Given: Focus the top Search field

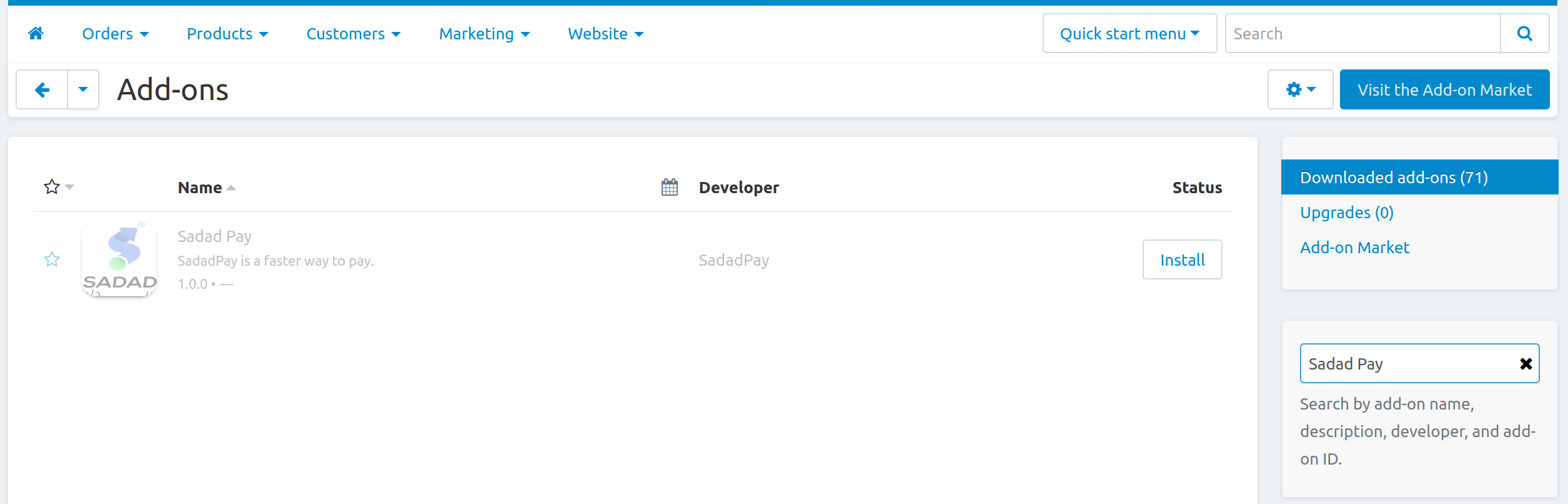Looking at the screenshot, I should coord(1362,33).
